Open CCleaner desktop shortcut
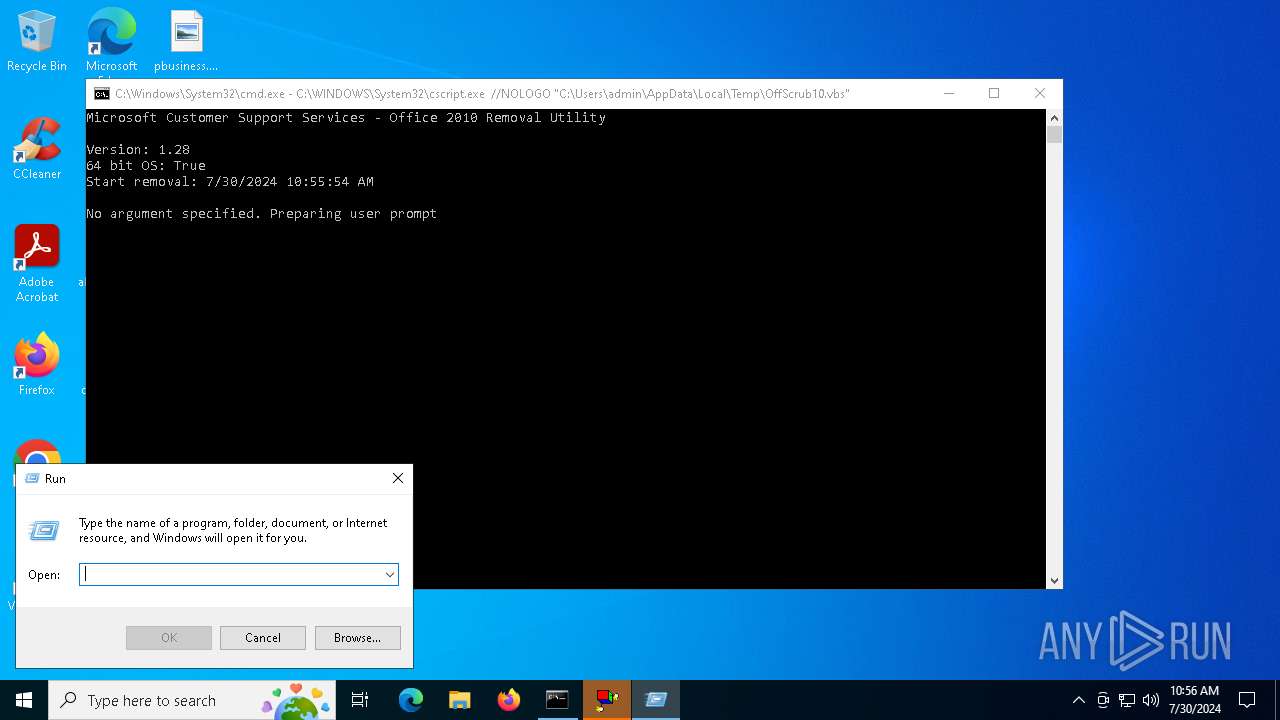Screen dimensions: 1280x720 (37, 150)
